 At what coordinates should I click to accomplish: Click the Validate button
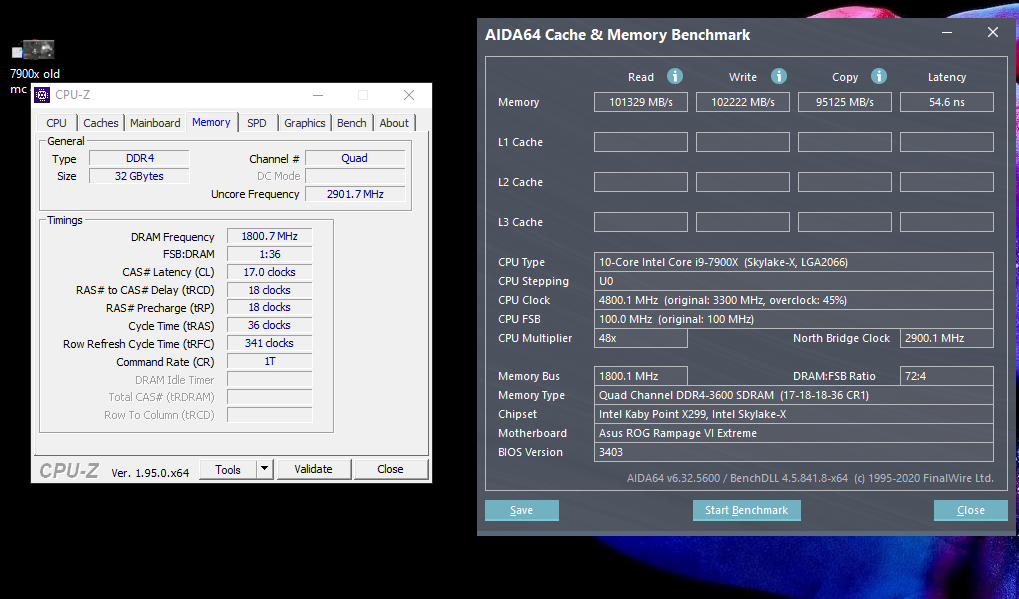click(x=313, y=469)
